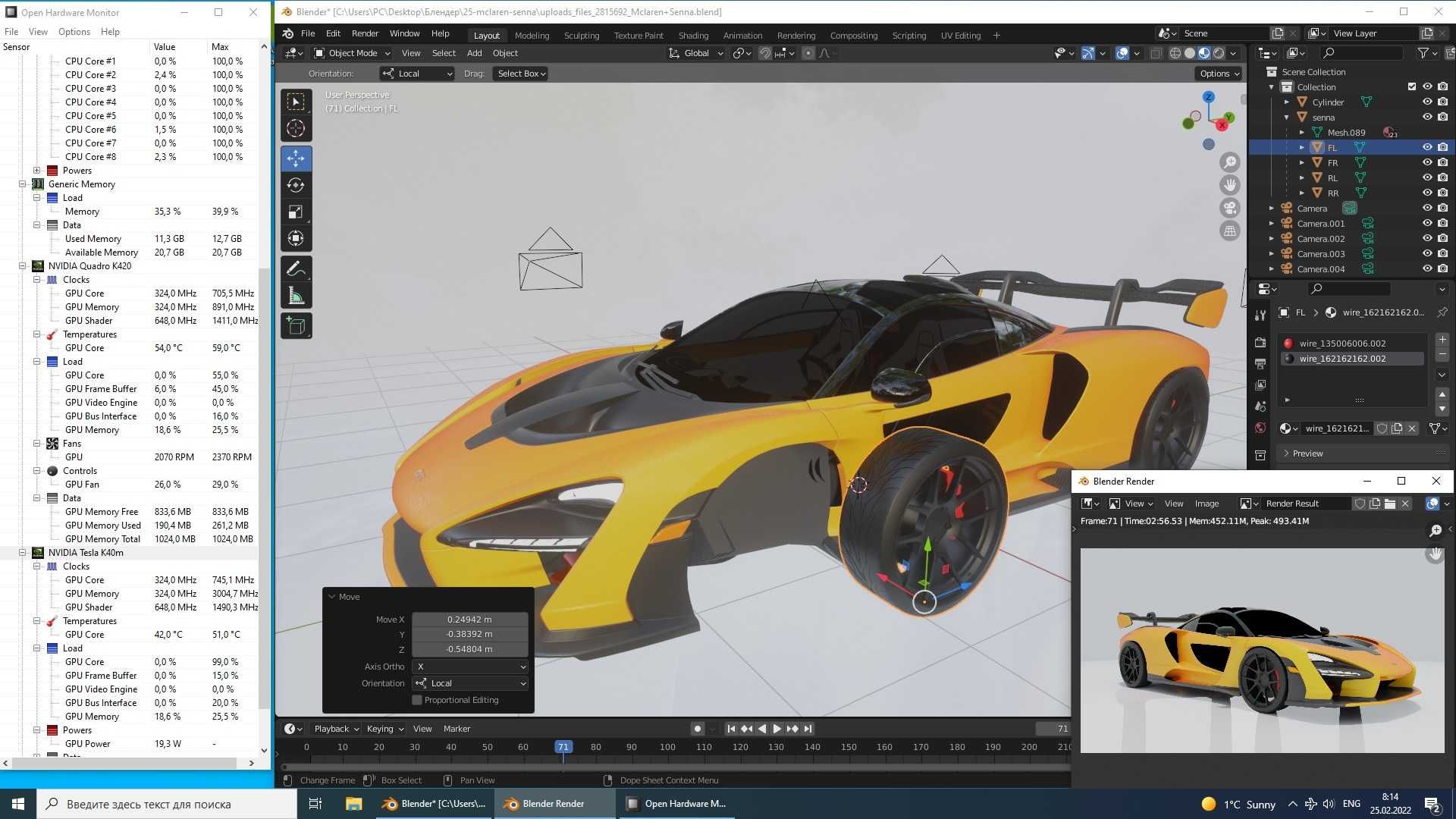The height and width of the screenshot is (819, 1456).
Task: Select the Rotate tool
Action: (x=296, y=185)
